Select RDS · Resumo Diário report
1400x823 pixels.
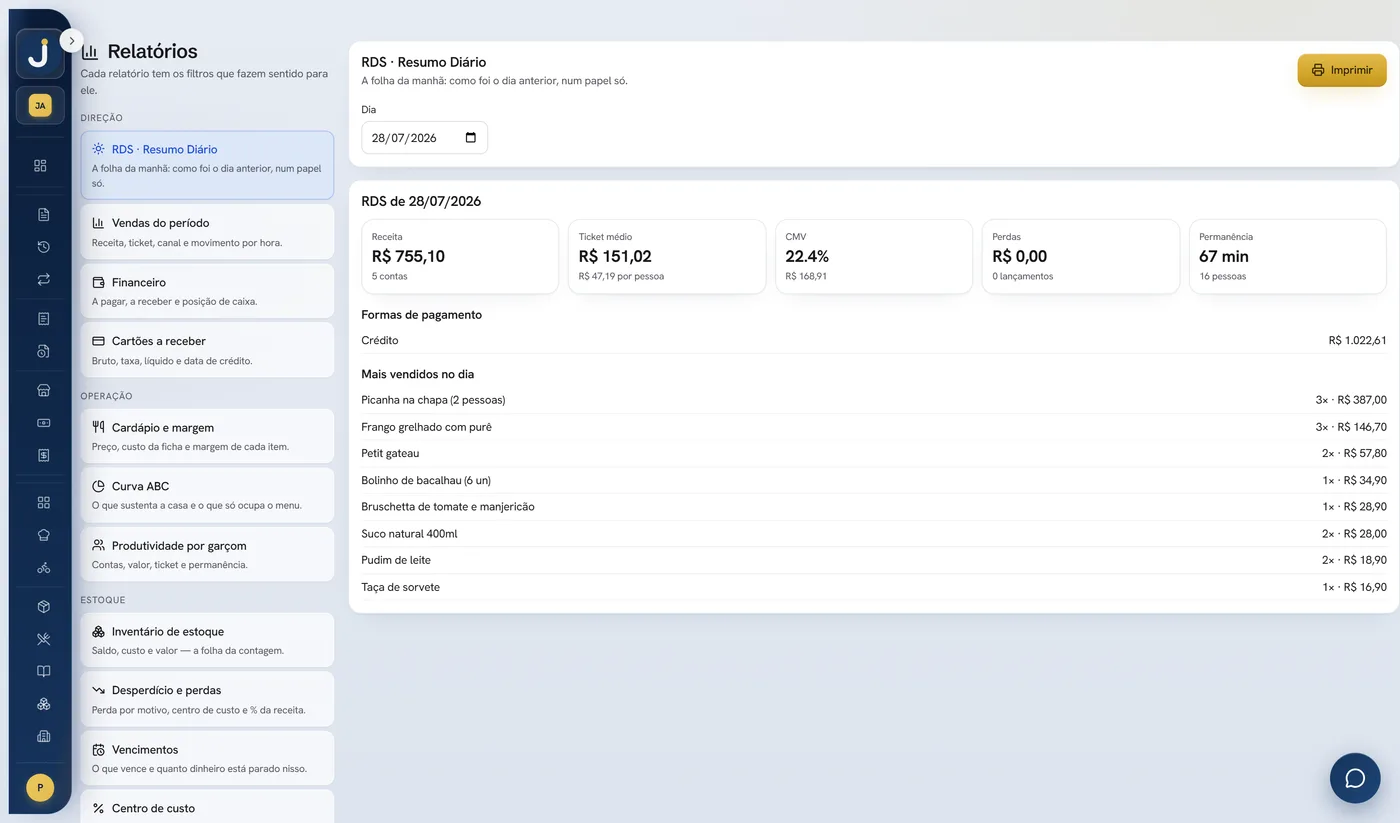(207, 165)
